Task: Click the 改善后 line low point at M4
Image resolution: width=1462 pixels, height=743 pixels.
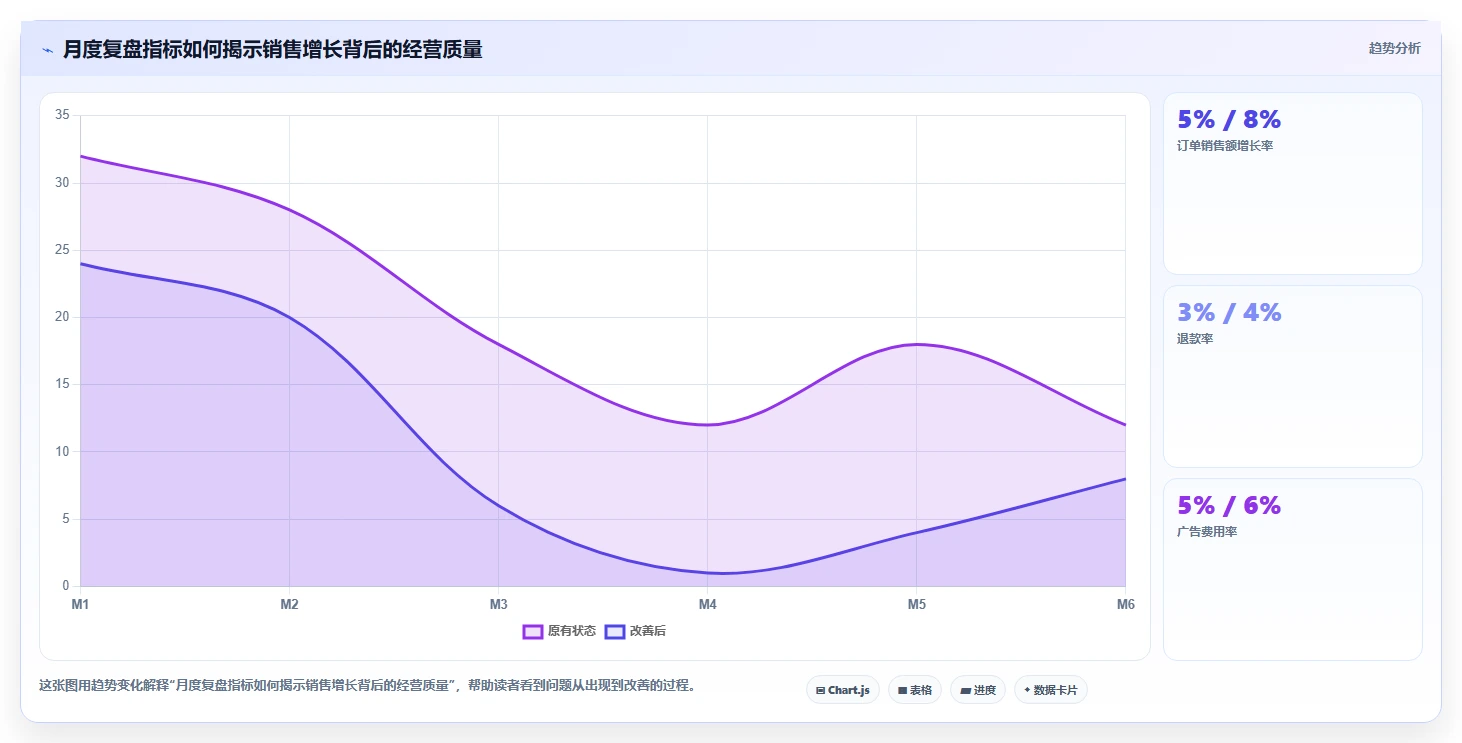Action: pyautogui.click(x=707, y=573)
